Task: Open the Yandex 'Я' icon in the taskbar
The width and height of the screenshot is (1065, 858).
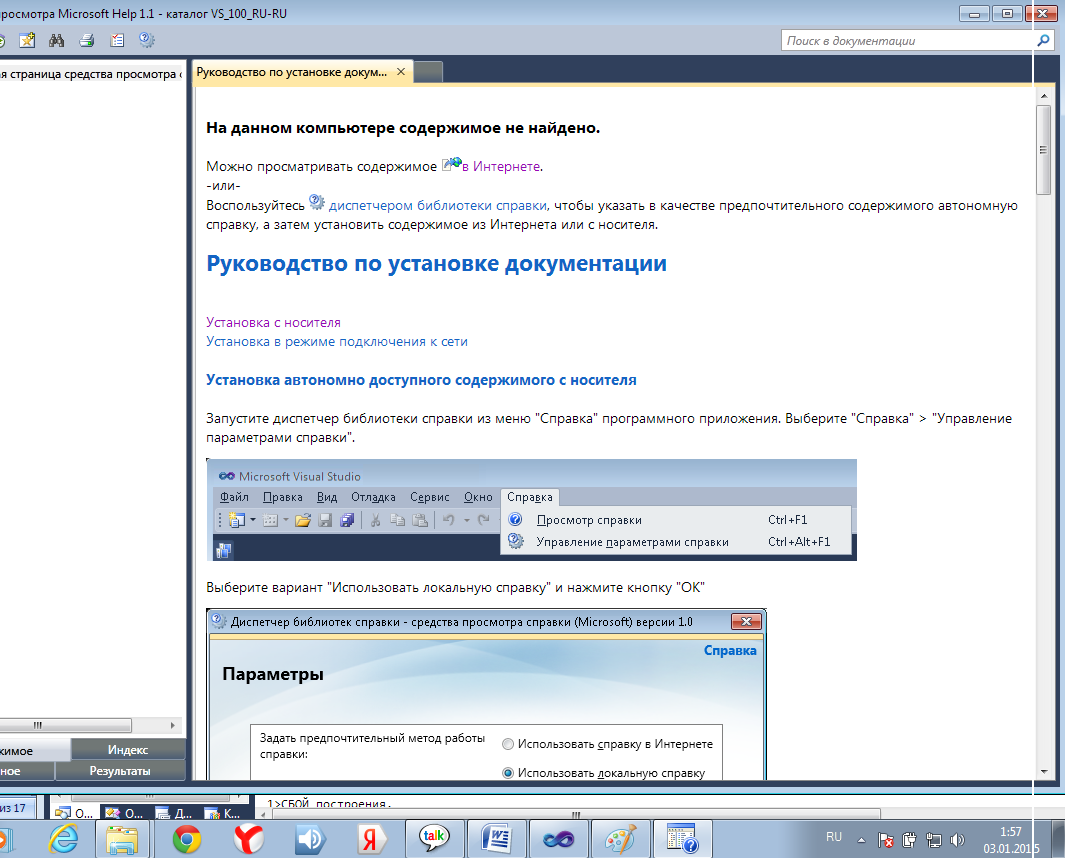Action: pyautogui.click(x=372, y=840)
